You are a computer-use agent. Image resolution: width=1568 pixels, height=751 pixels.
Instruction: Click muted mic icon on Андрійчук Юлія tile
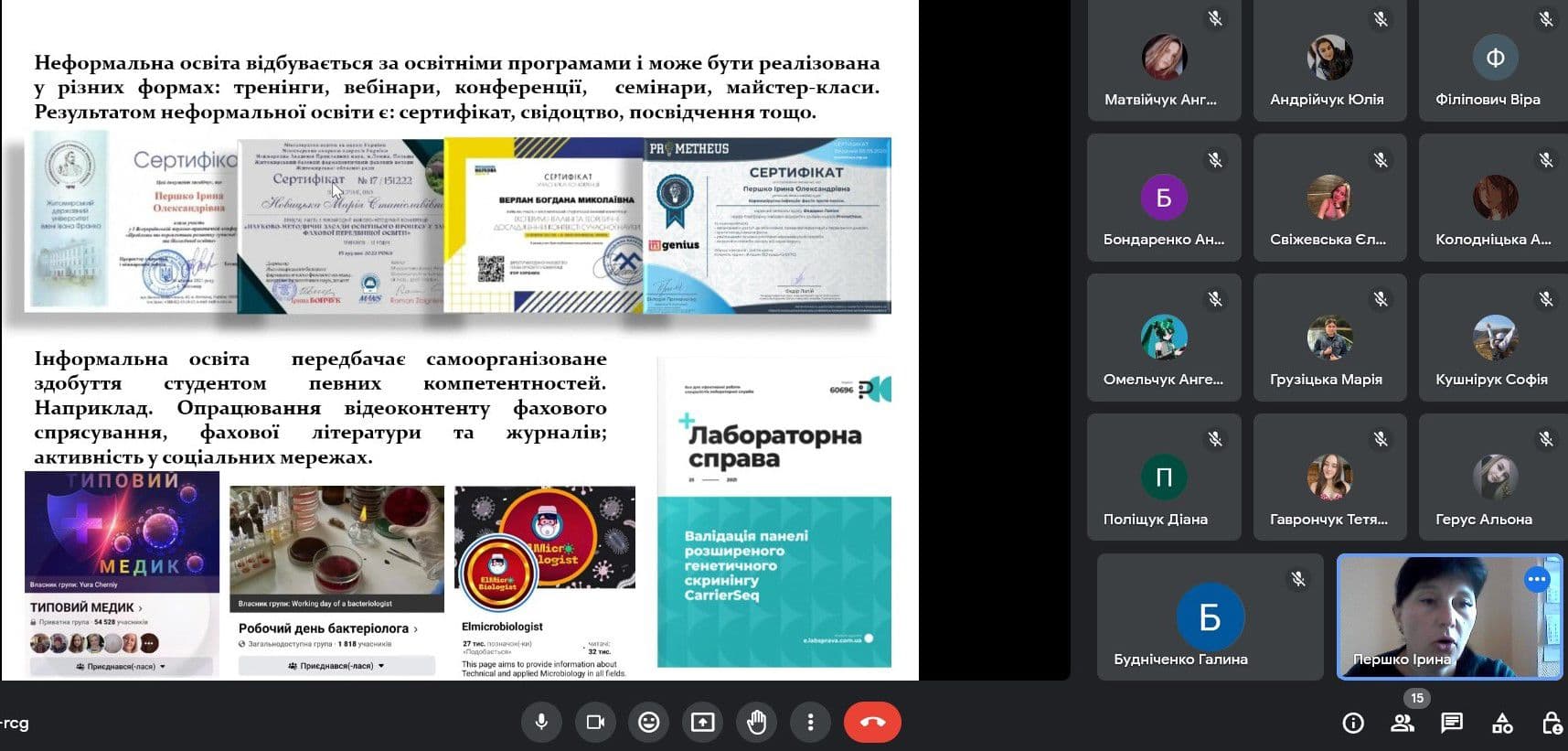pos(1381,18)
